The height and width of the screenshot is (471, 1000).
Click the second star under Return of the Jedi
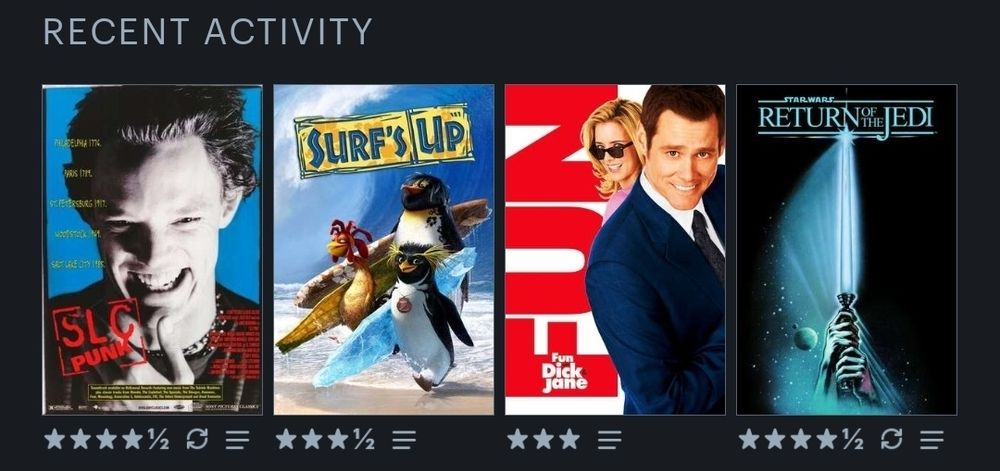coord(775,438)
